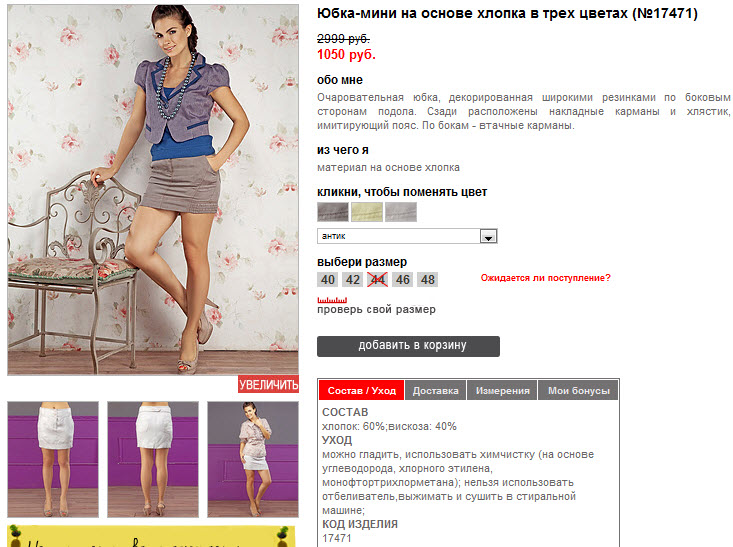Click the crossed-out size 44
The image size is (733, 547).
click(x=377, y=280)
